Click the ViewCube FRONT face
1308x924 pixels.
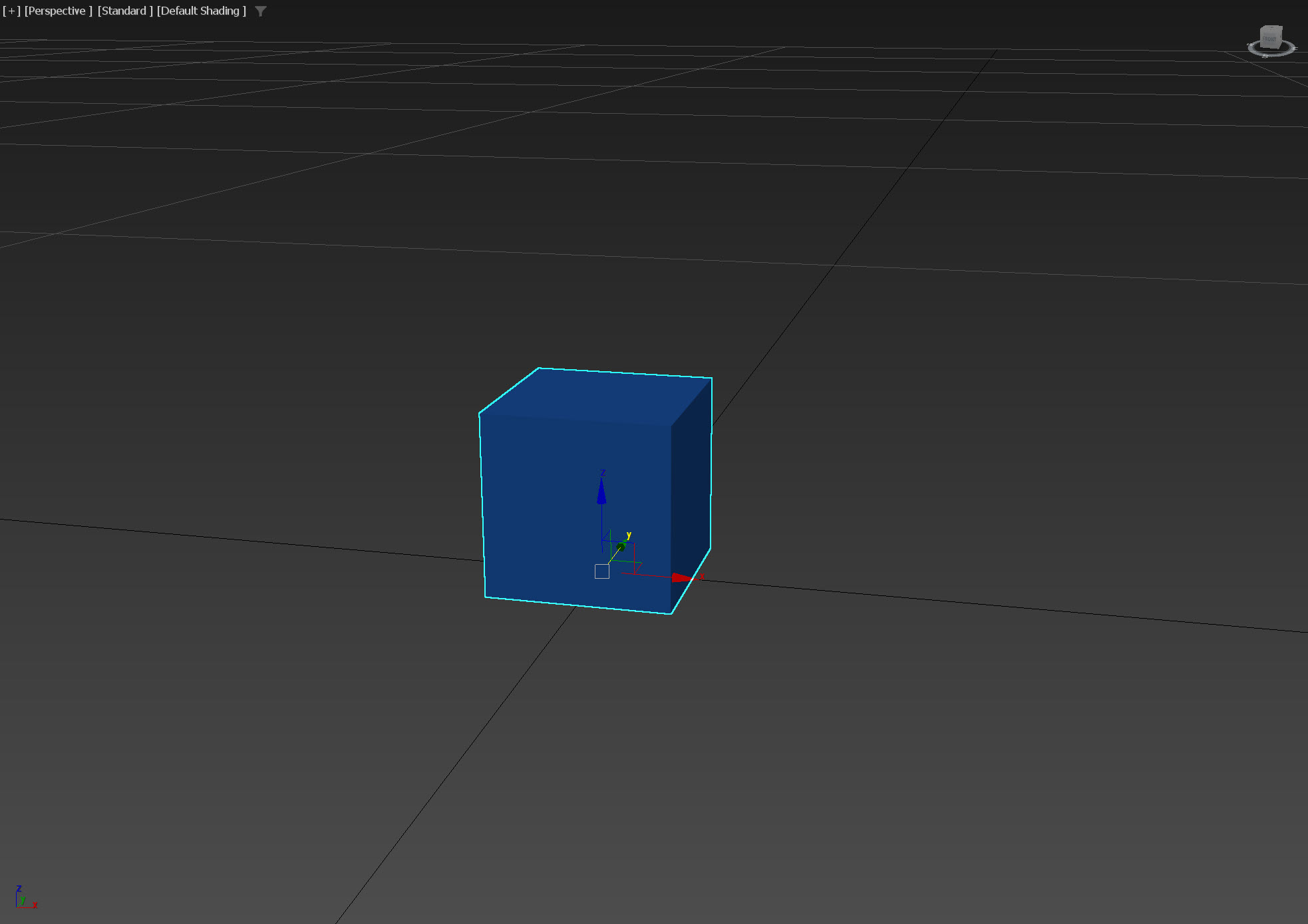pyautogui.click(x=1269, y=39)
